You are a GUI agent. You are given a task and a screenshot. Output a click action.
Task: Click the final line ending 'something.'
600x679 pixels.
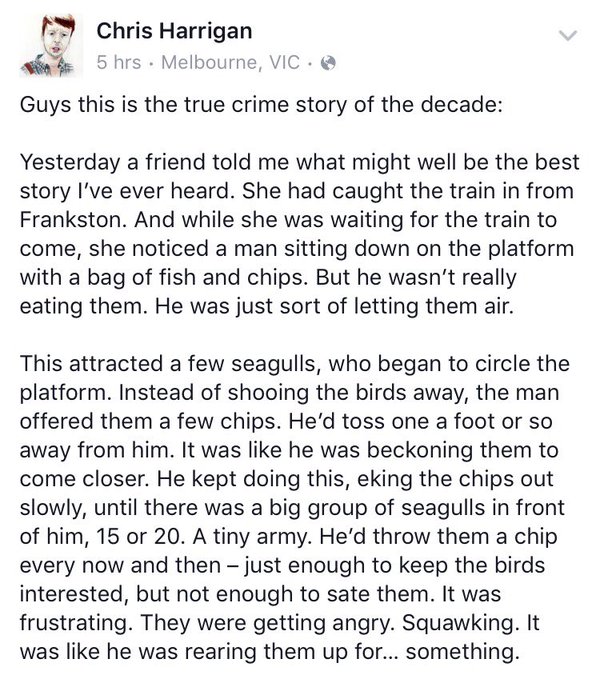click(x=269, y=652)
